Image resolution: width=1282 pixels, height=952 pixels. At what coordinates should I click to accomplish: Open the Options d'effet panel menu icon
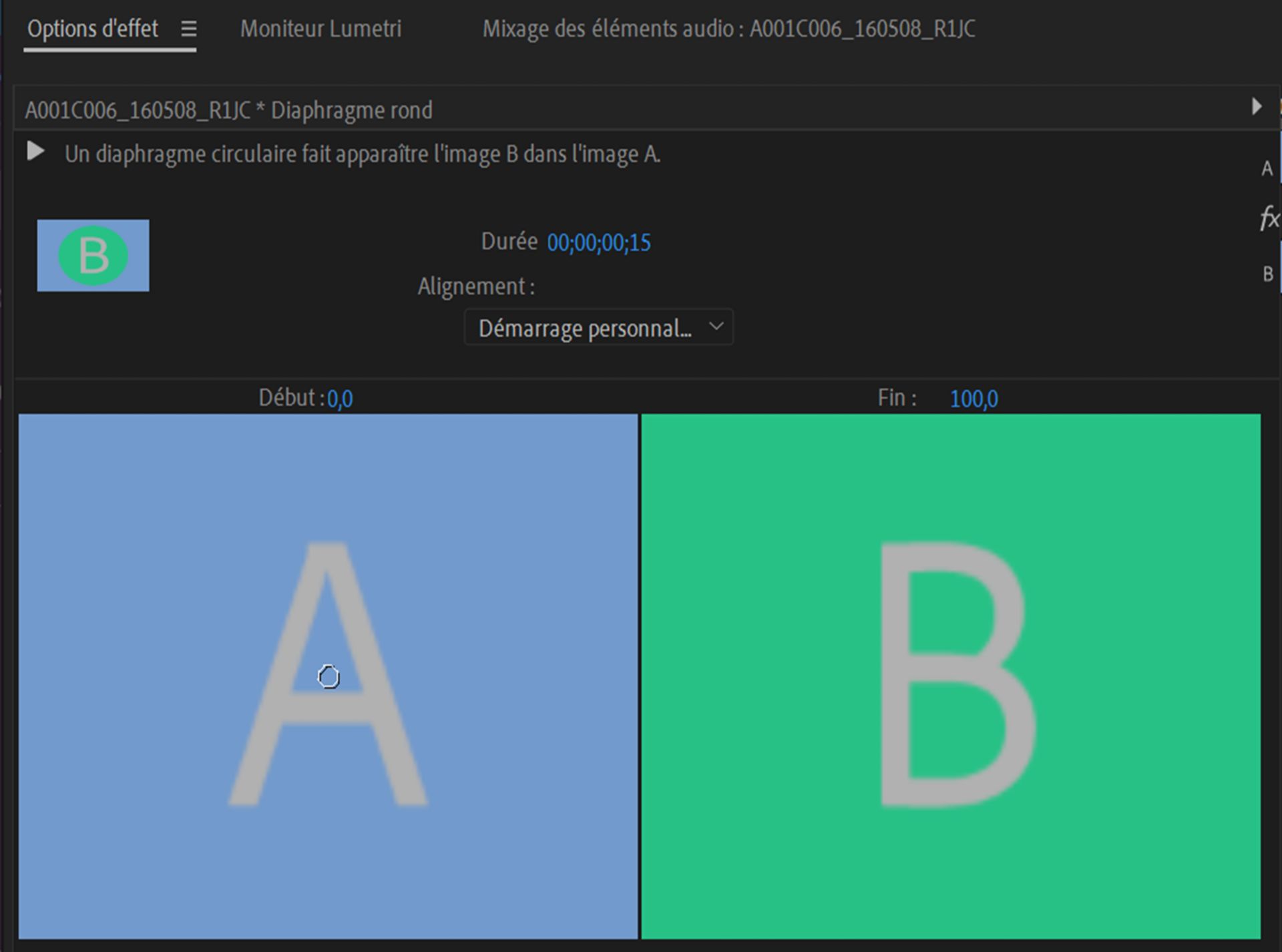click(x=189, y=29)
